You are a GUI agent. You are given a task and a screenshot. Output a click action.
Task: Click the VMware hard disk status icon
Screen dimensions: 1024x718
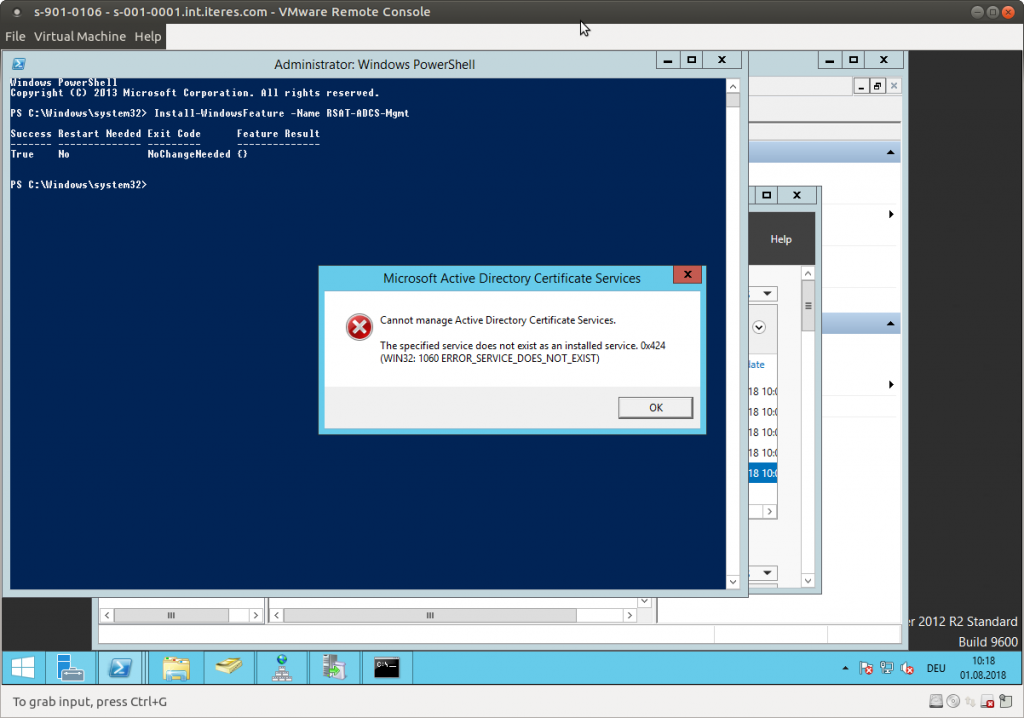coord(936,702)
